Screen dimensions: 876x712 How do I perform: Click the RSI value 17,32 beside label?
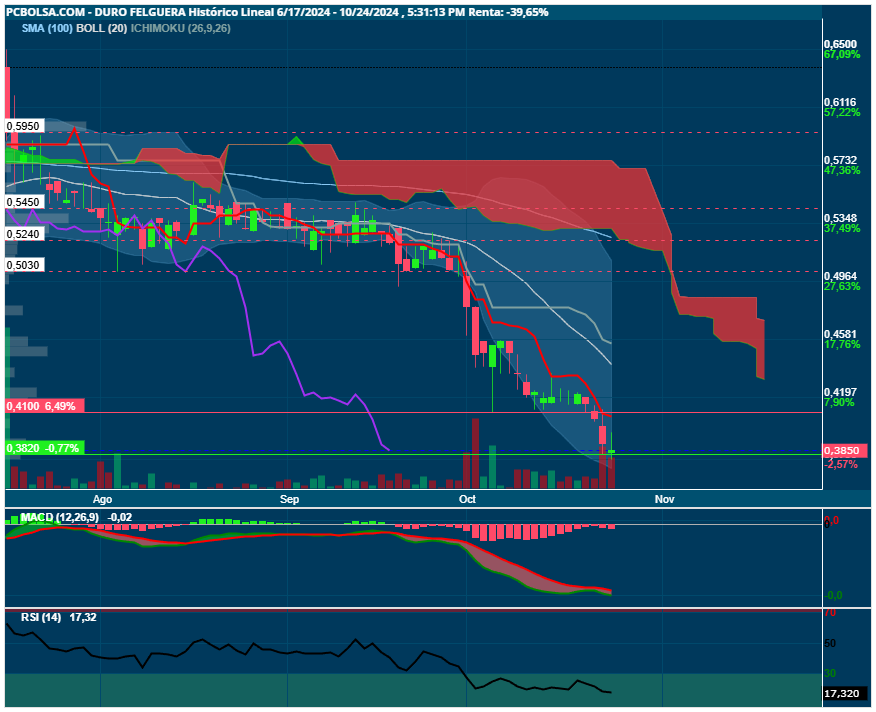(x=83, y=618)
